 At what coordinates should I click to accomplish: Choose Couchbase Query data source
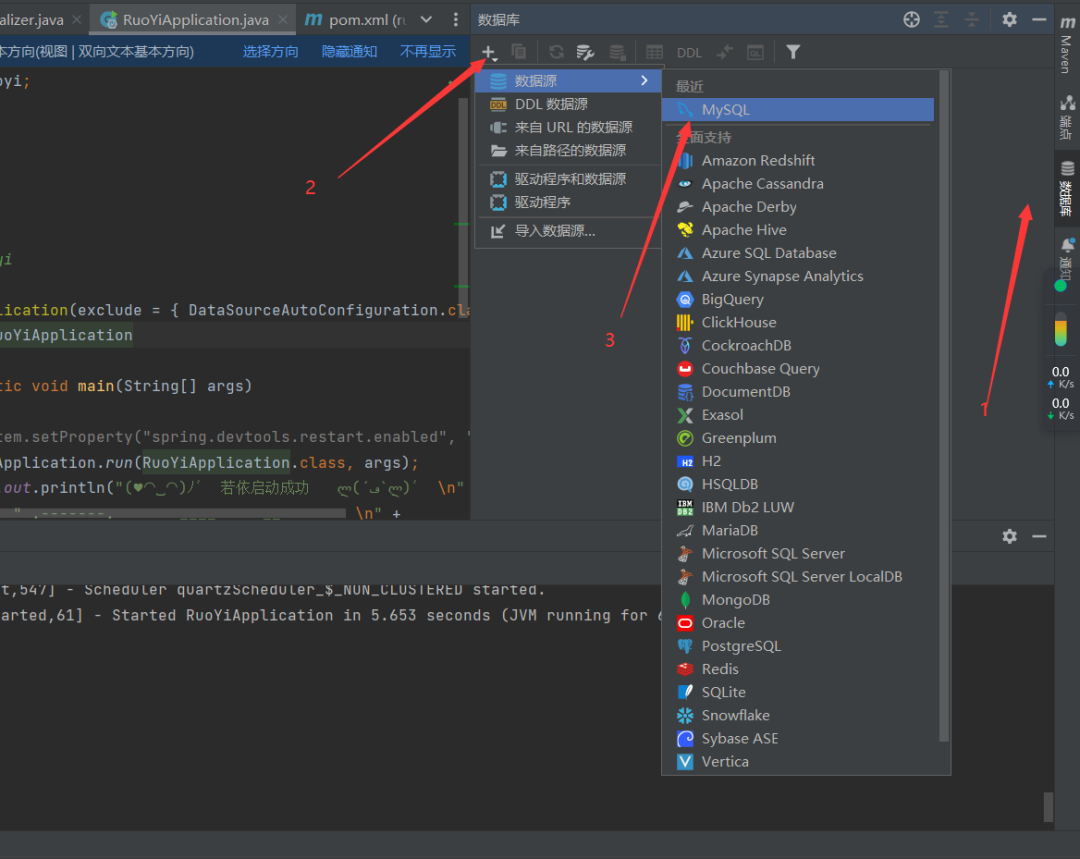(x=800, y=369)
